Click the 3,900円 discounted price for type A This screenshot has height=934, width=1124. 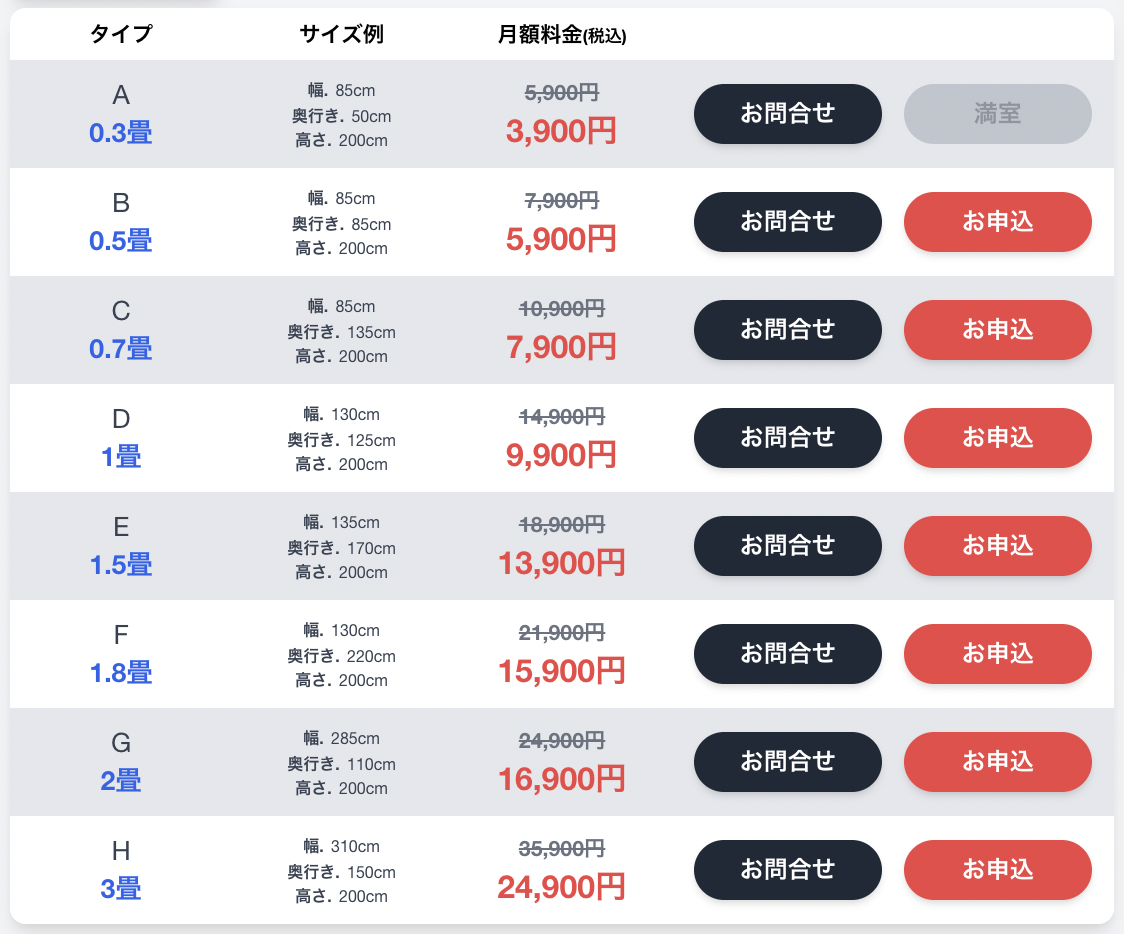(x=561, y=130)
